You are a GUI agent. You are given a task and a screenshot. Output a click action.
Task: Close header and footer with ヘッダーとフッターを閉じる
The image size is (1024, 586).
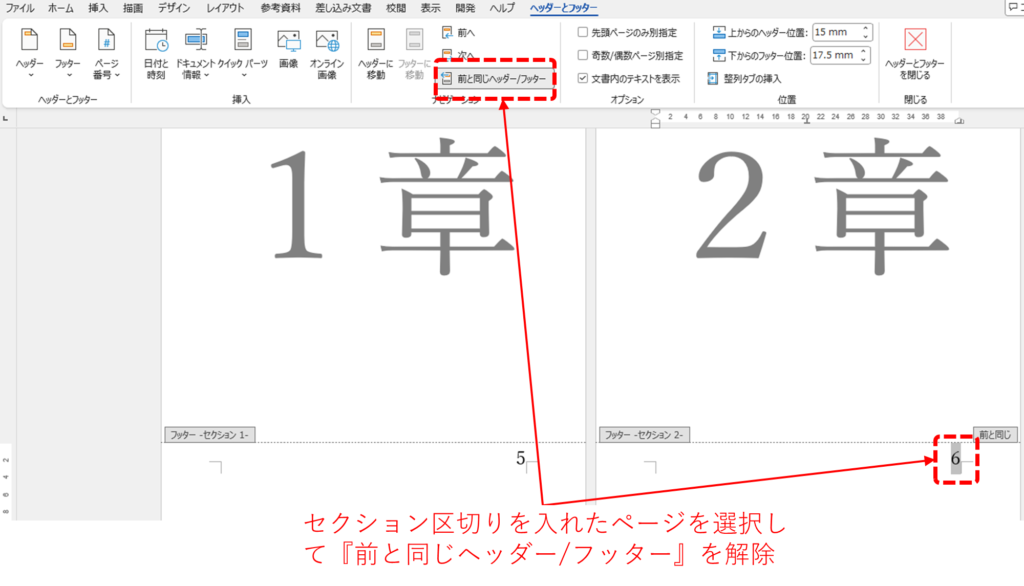pos(914,54)
